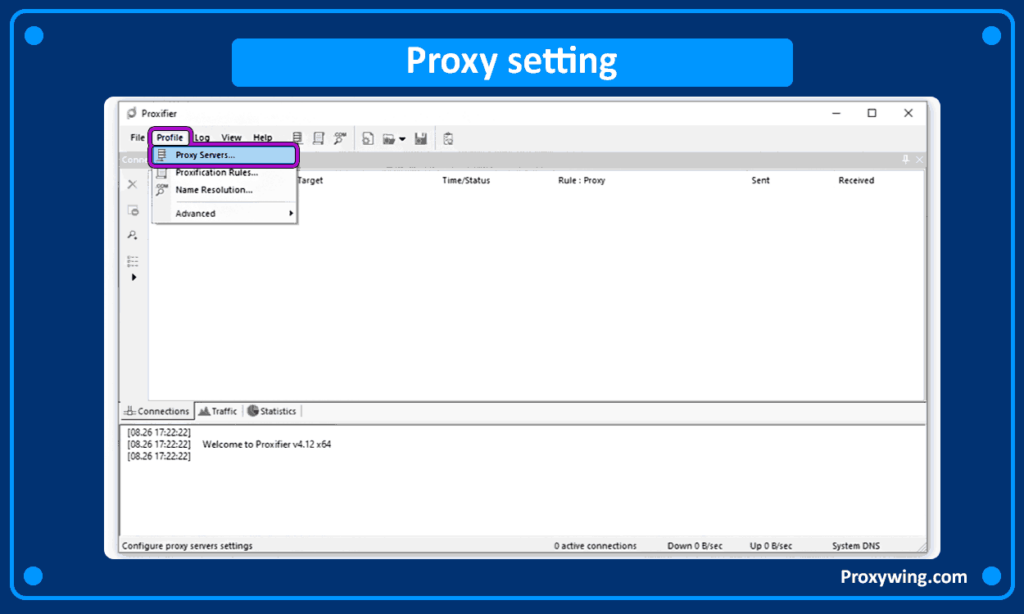Expand the black triangle at the sidebar bottom
This screenshot has width=1024, height=614.
tap(133, 277)
